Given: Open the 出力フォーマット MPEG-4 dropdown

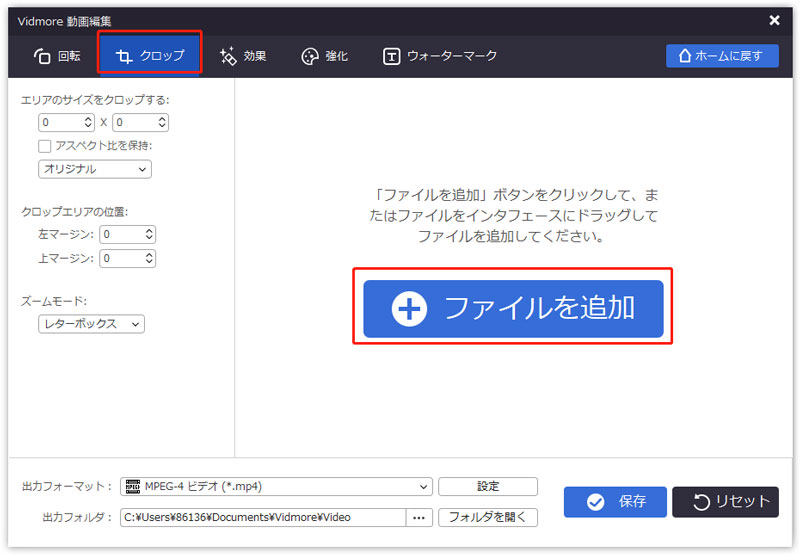Looking at the screenshot, I should pos(276,487).
